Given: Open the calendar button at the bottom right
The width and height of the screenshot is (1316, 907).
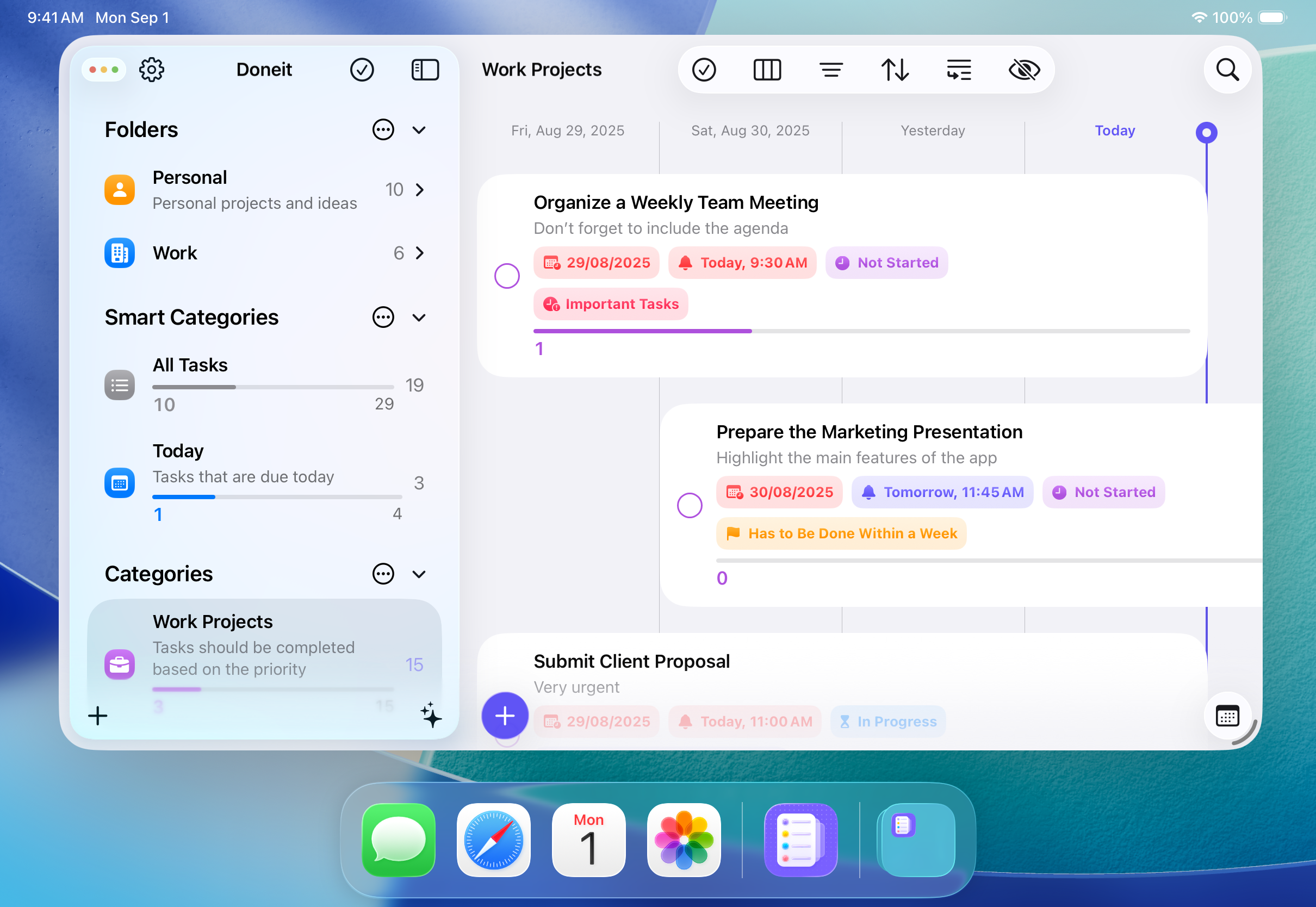Looking at the screenshot, I should point(1227,716).
